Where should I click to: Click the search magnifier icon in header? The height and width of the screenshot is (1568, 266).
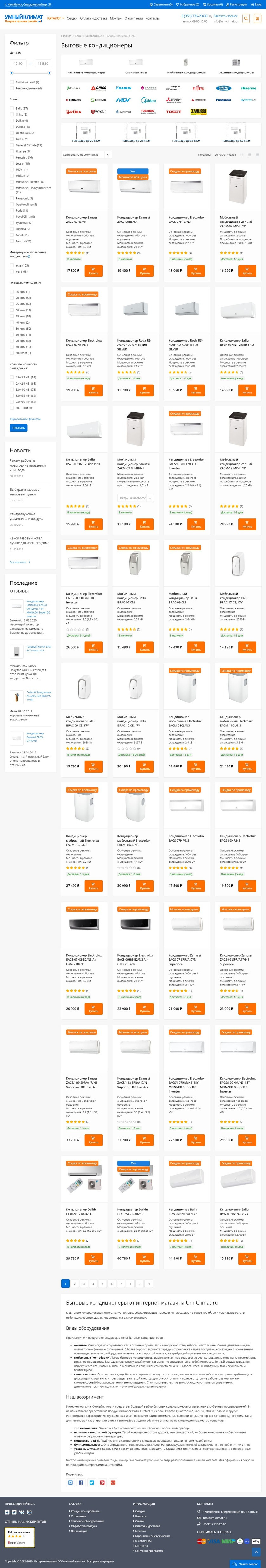click(246, 19)
